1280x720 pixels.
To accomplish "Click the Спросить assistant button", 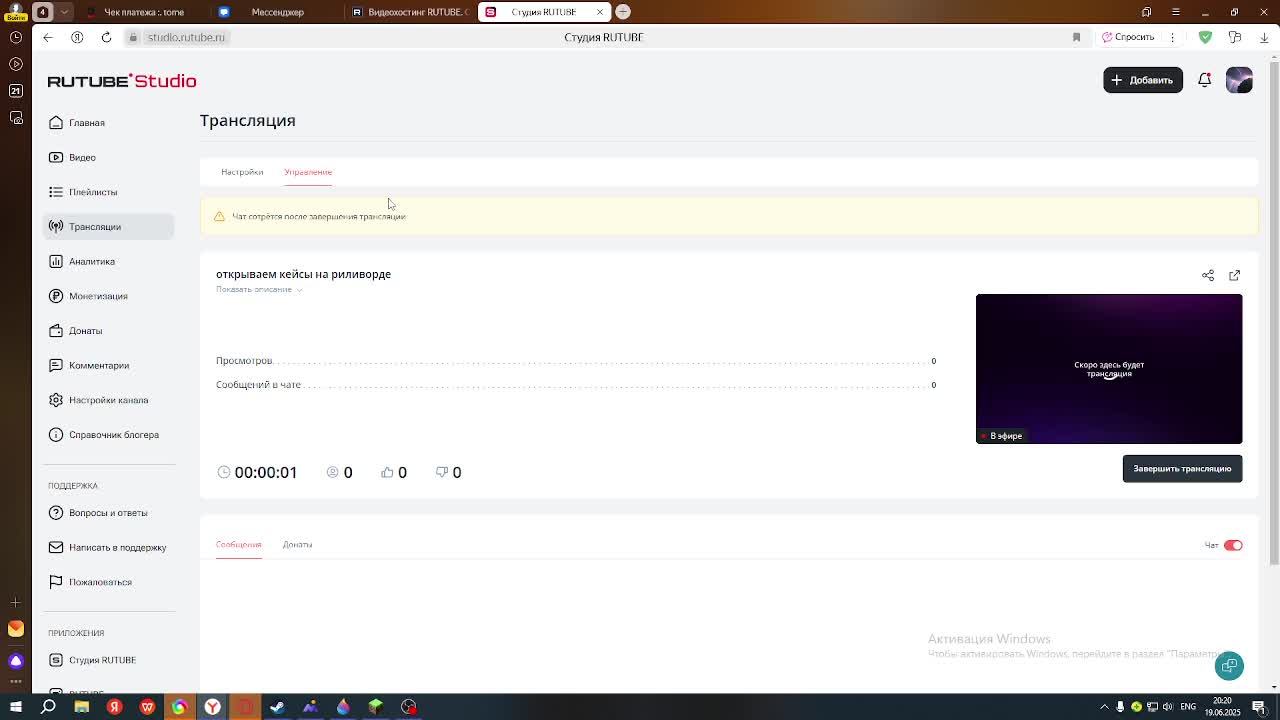I will coord(1128,37).
